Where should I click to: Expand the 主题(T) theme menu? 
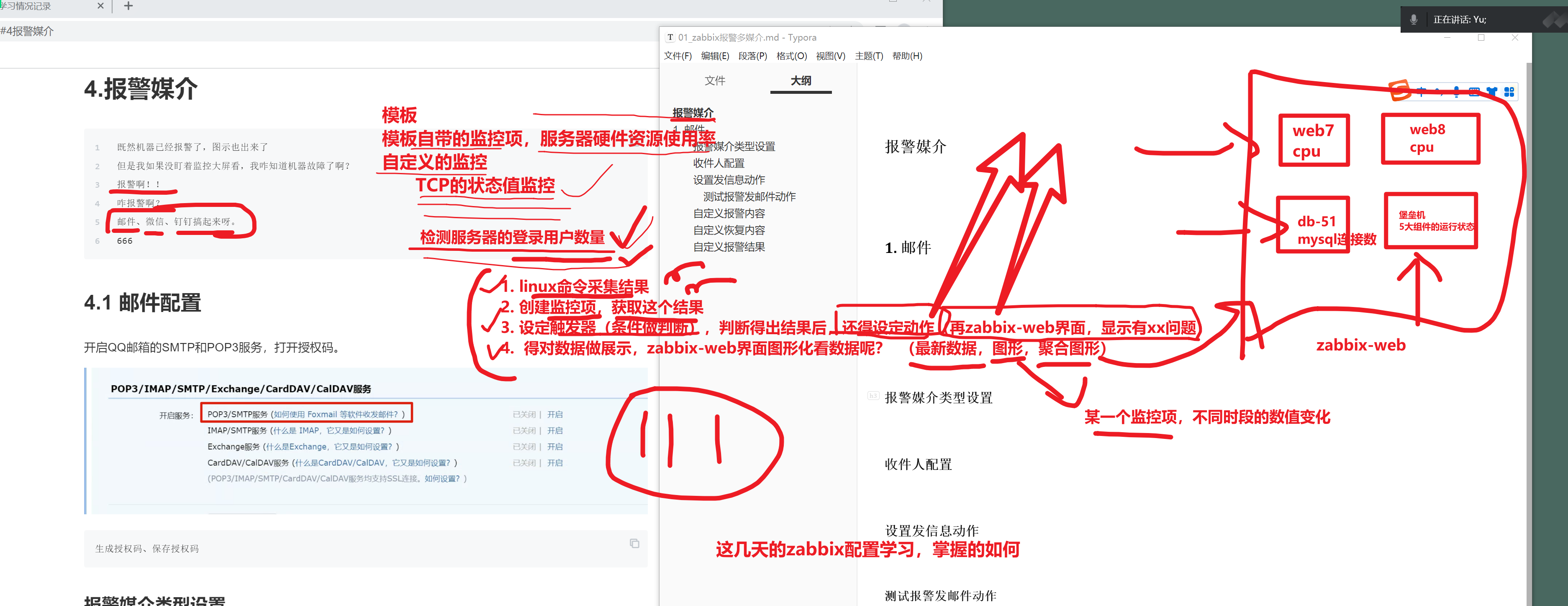point(869,56)
